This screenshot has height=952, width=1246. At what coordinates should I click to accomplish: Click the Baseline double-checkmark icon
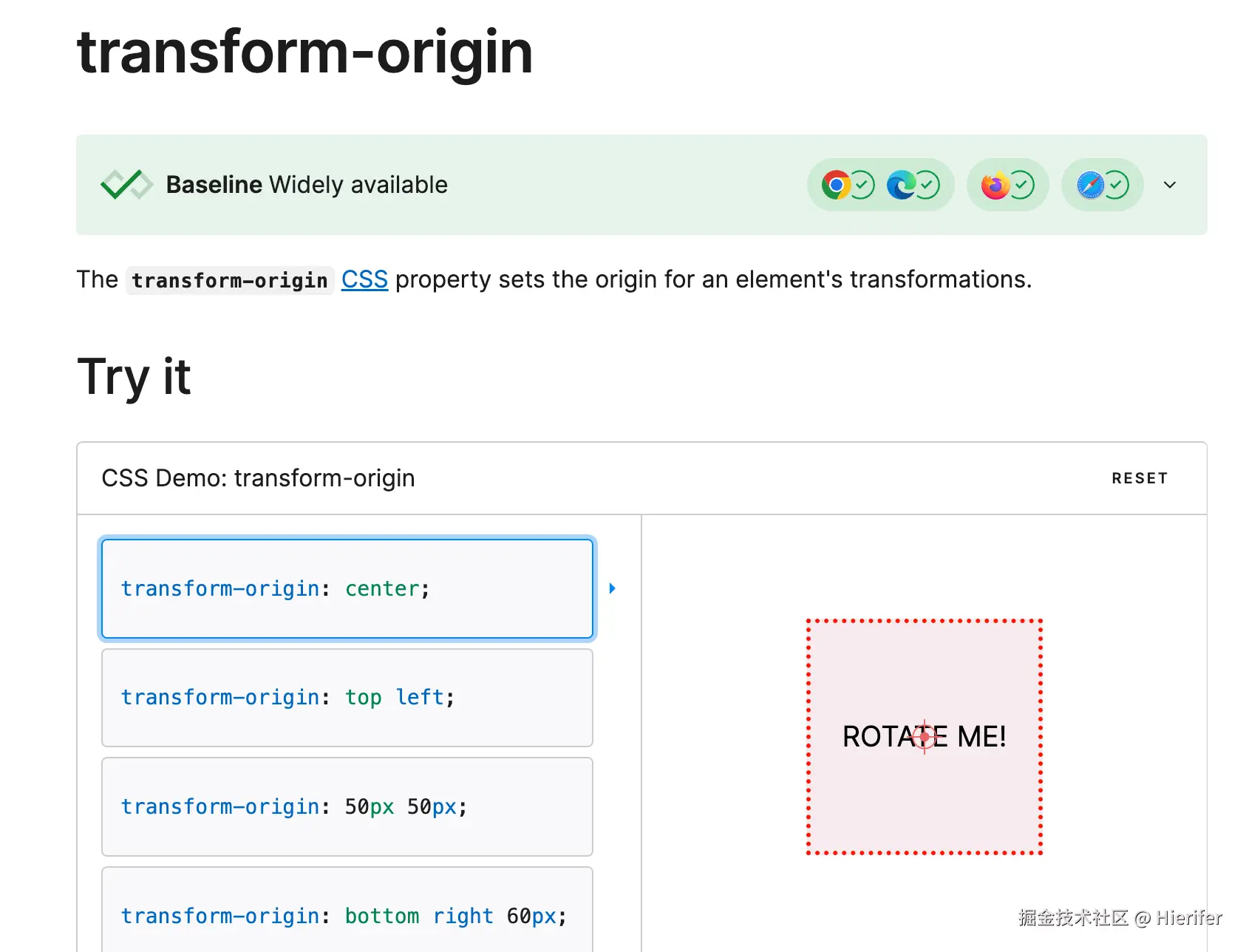(126, 185)
